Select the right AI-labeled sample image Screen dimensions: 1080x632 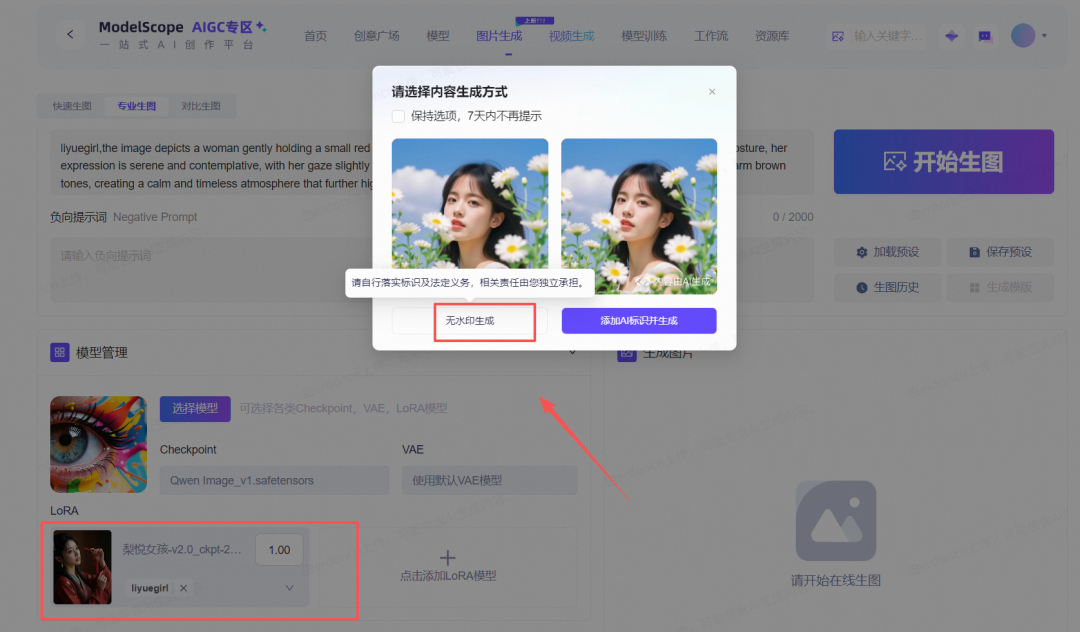639,216
